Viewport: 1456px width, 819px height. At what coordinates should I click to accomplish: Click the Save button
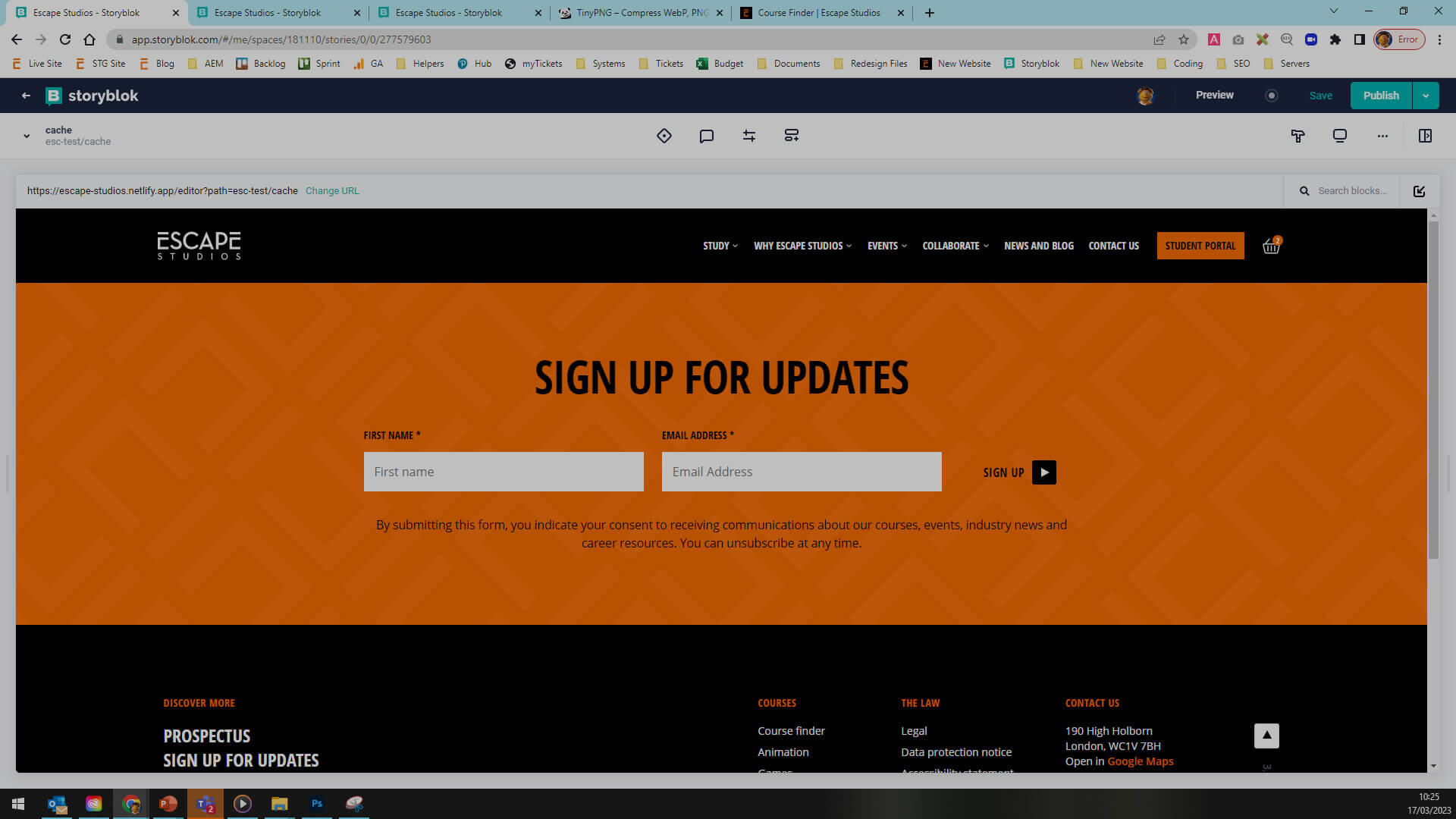click(1321, 96)
